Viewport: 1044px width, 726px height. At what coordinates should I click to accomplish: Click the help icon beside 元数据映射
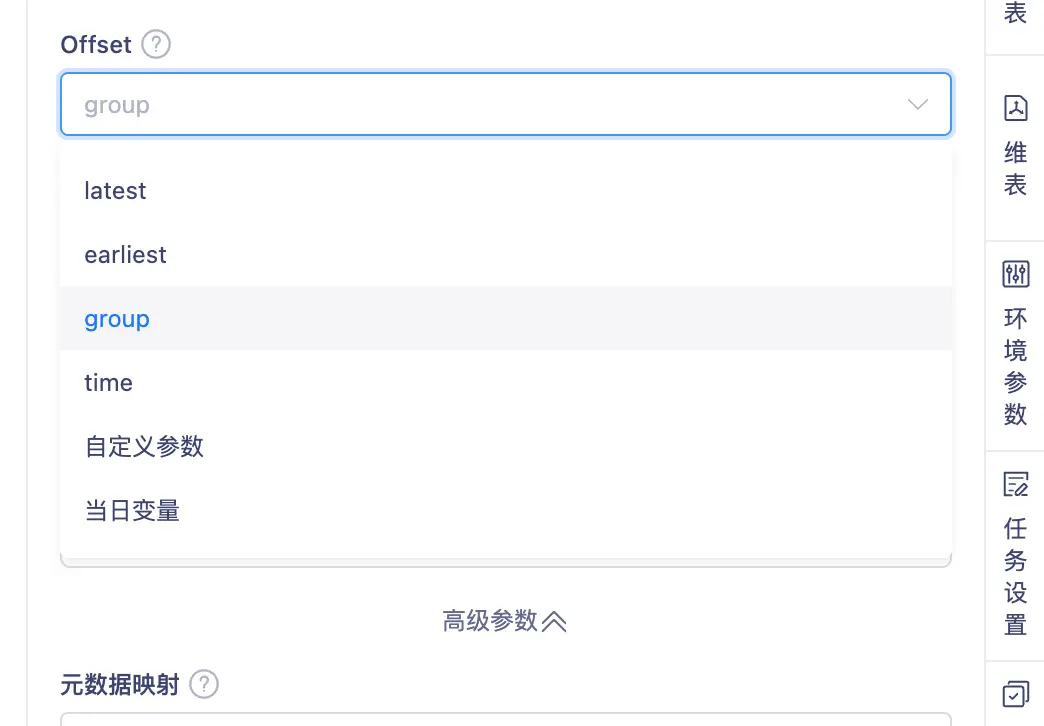pos(204,684)
